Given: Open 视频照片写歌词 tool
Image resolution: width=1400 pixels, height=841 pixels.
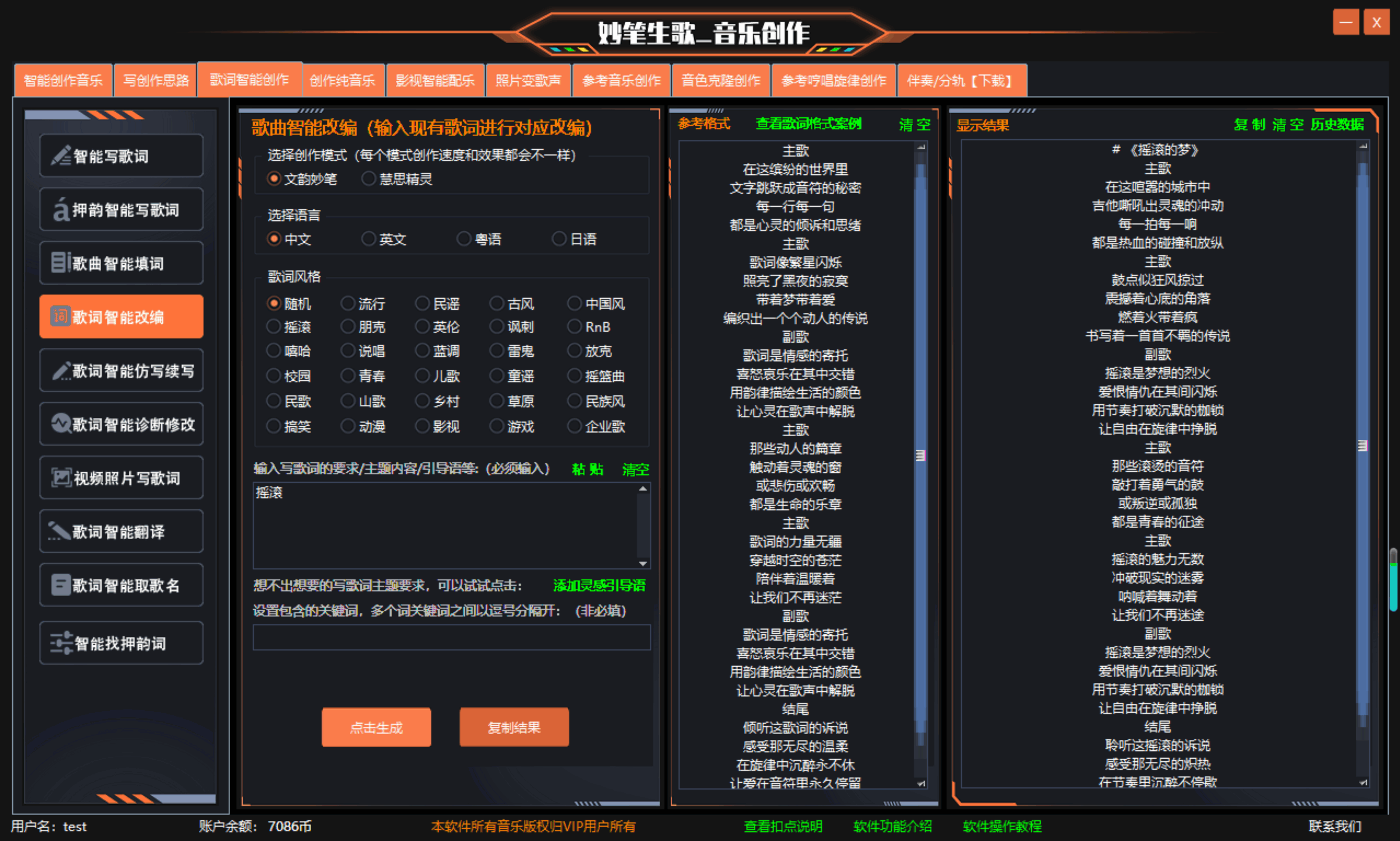Looking at the screenshot, I should pyautogui.click(x=121, y=477).
